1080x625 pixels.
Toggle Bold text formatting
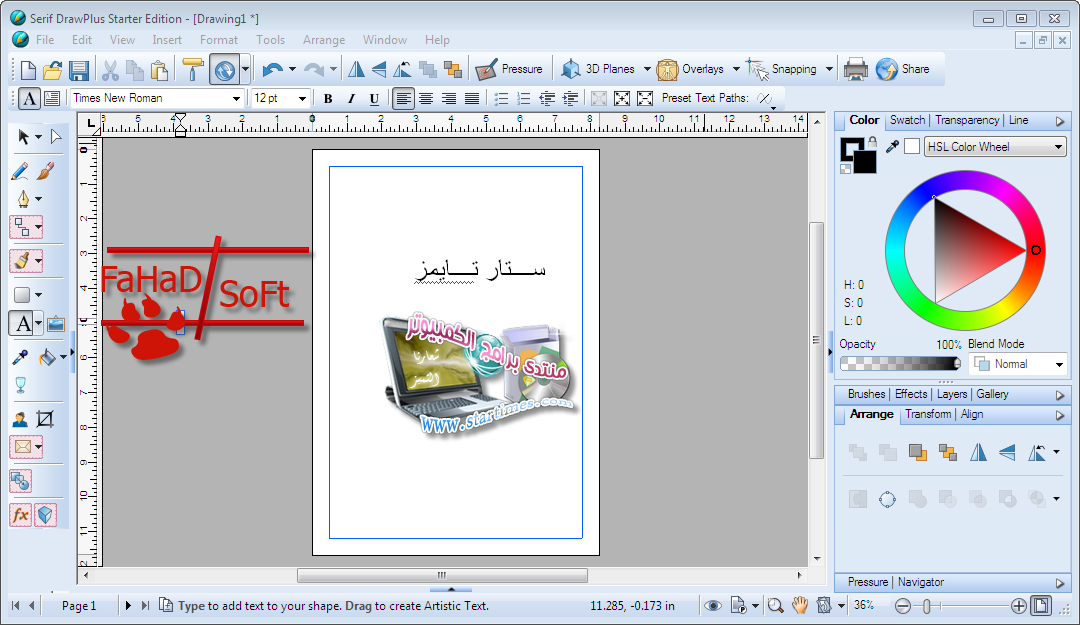click(327, 98)
